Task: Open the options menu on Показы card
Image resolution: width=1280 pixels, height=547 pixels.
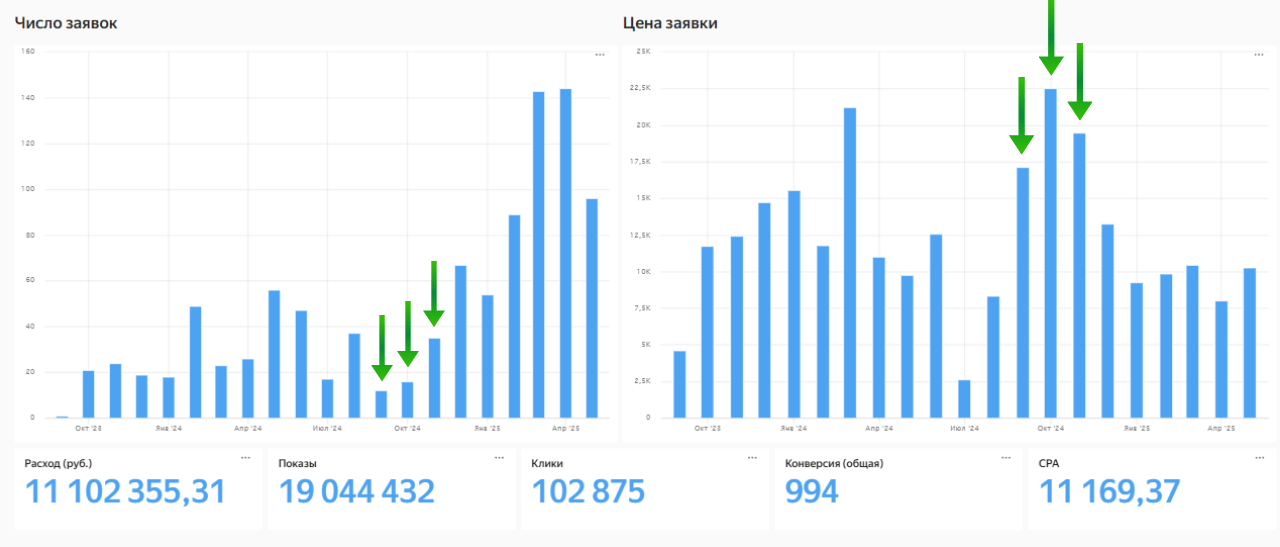Action: 499,457
